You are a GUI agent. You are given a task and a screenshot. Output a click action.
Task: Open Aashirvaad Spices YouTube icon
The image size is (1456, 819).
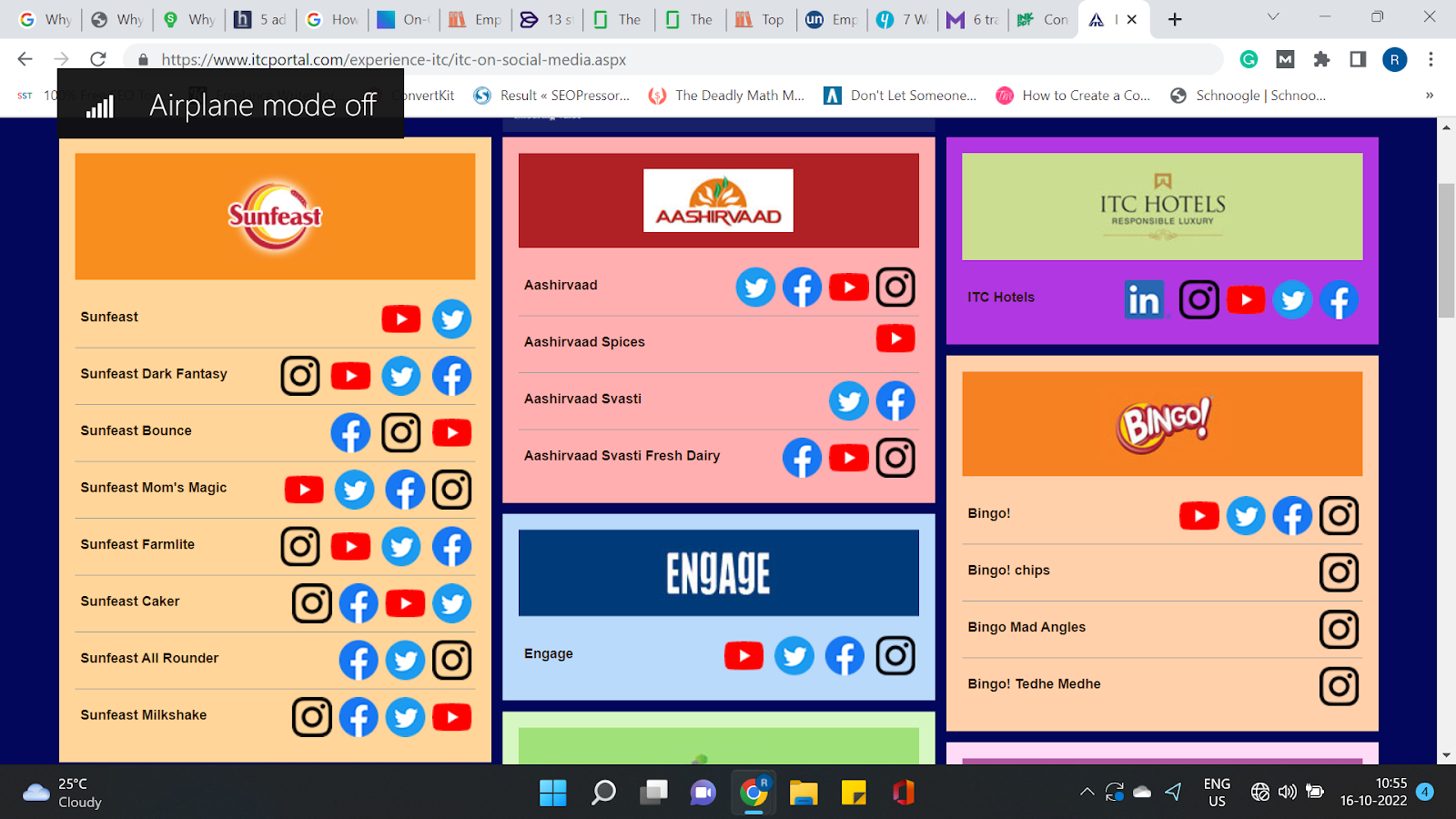[895, 339]
